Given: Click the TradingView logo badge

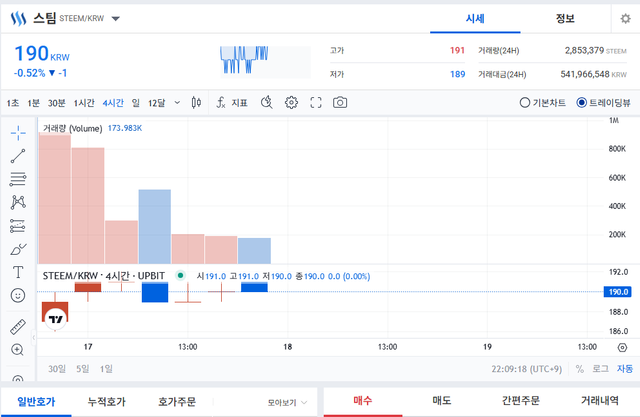Looking at the screenshot, I should (56, 319).
